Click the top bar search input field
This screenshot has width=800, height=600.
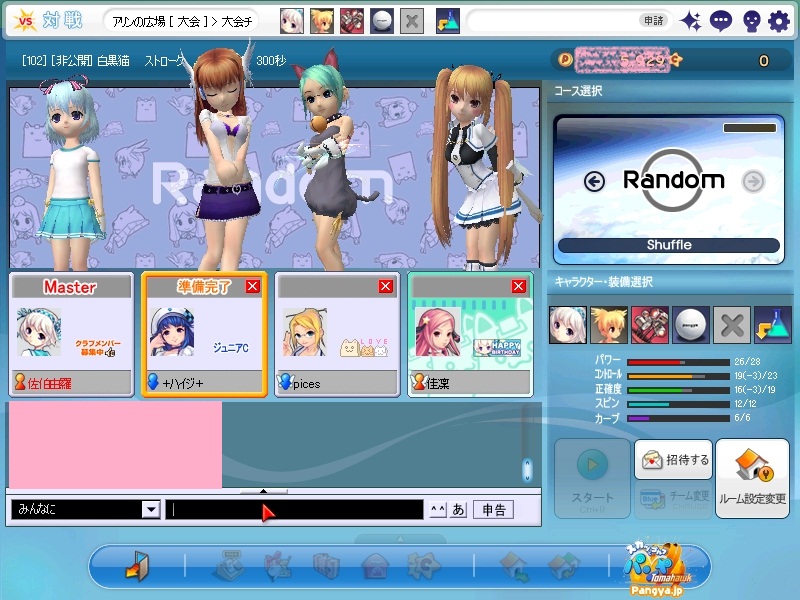coord(553,21)
